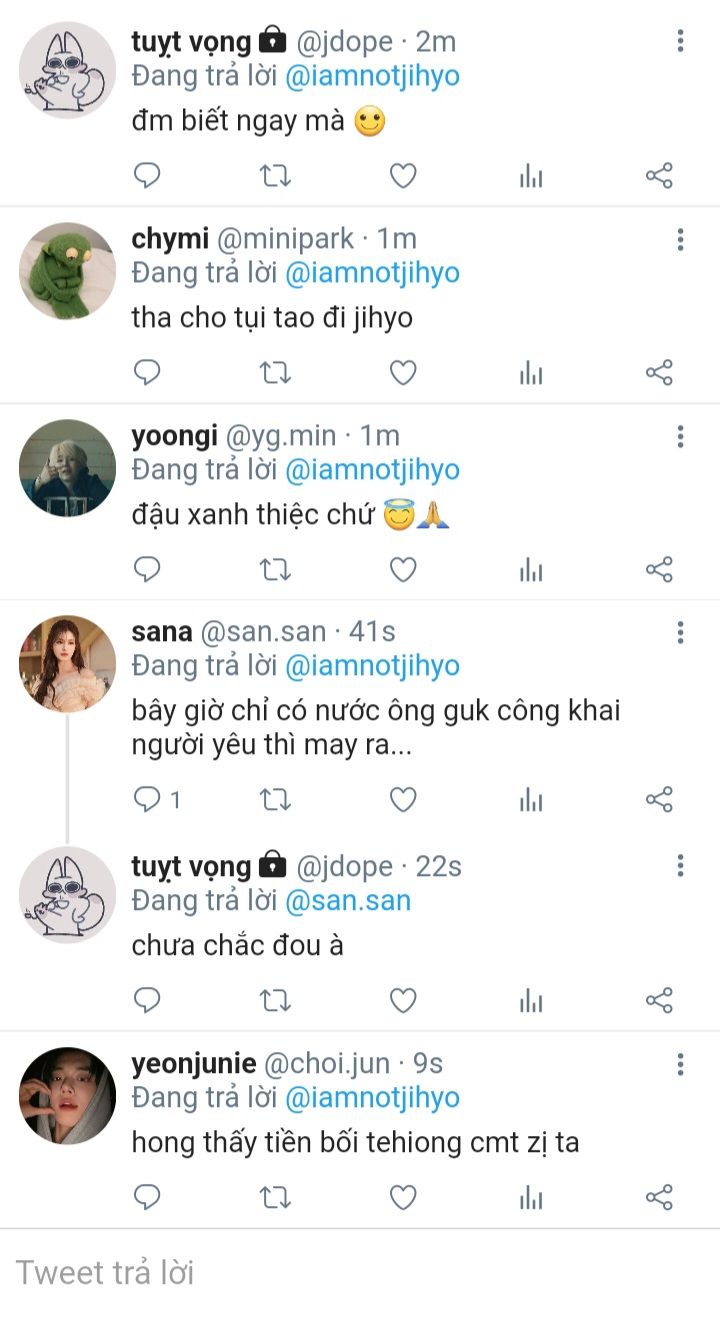
Task: Open more options menu on sana's tweet
Action: point(680,632)
